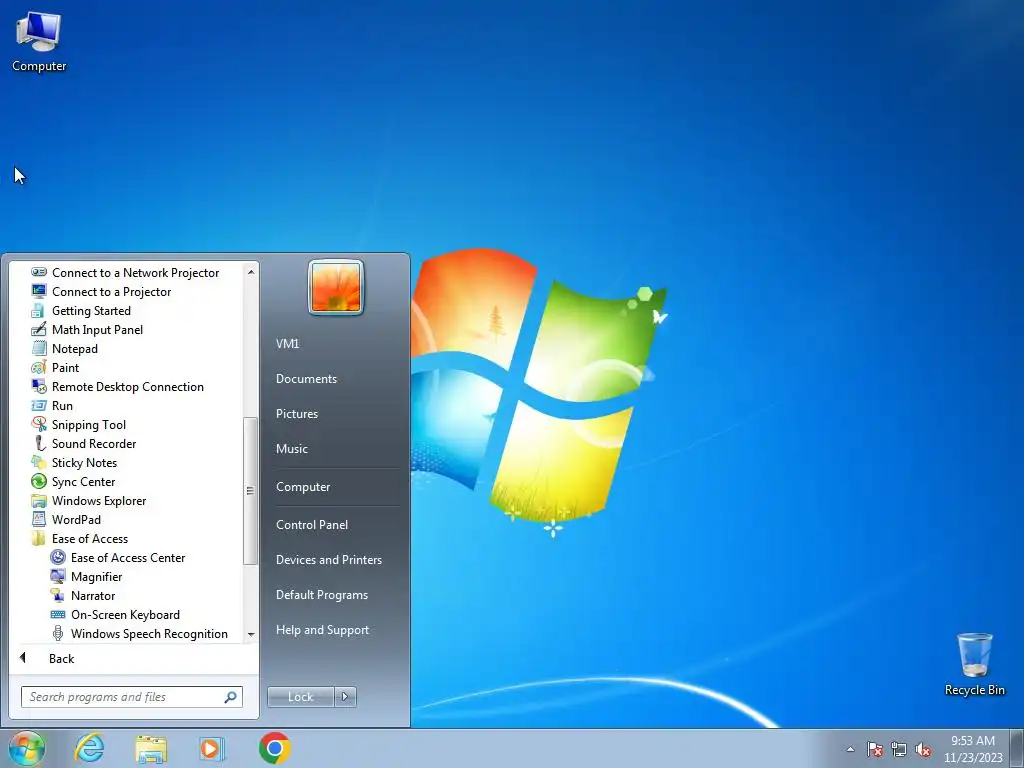Select the Computer desktop icon
Image resolution: width=1024 pixels, height=768 pixels.
[x=39, y=42]
